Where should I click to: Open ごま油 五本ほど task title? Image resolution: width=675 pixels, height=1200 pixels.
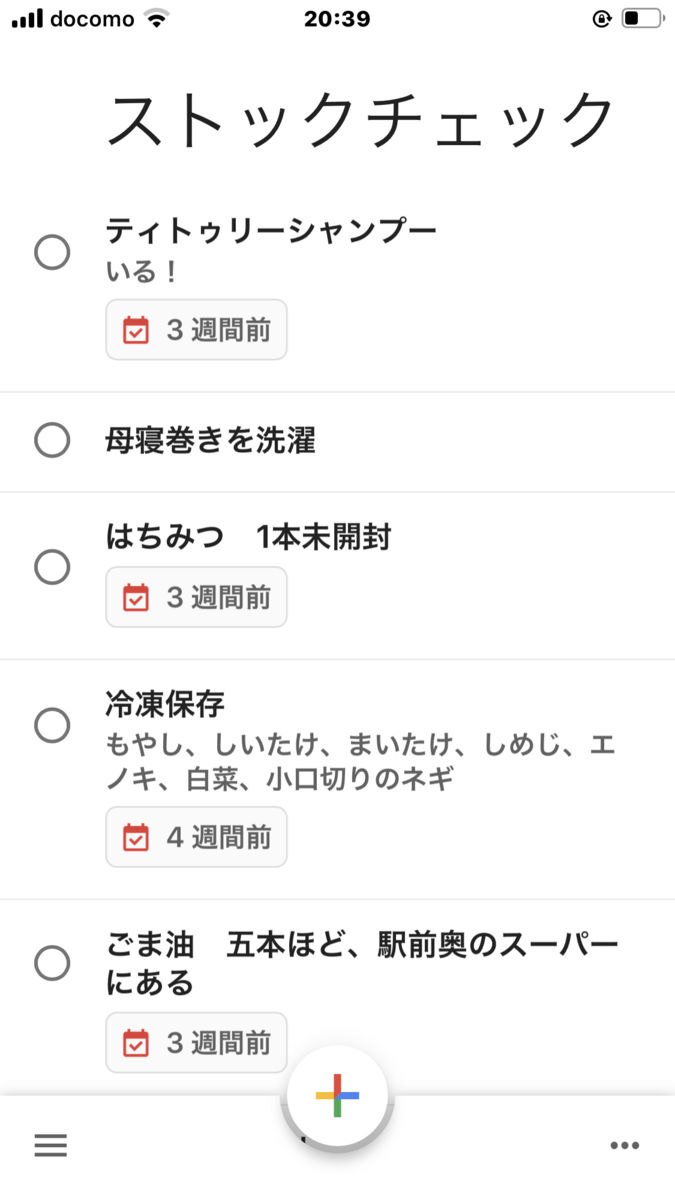pyautogui.click(x=362, y=964)
